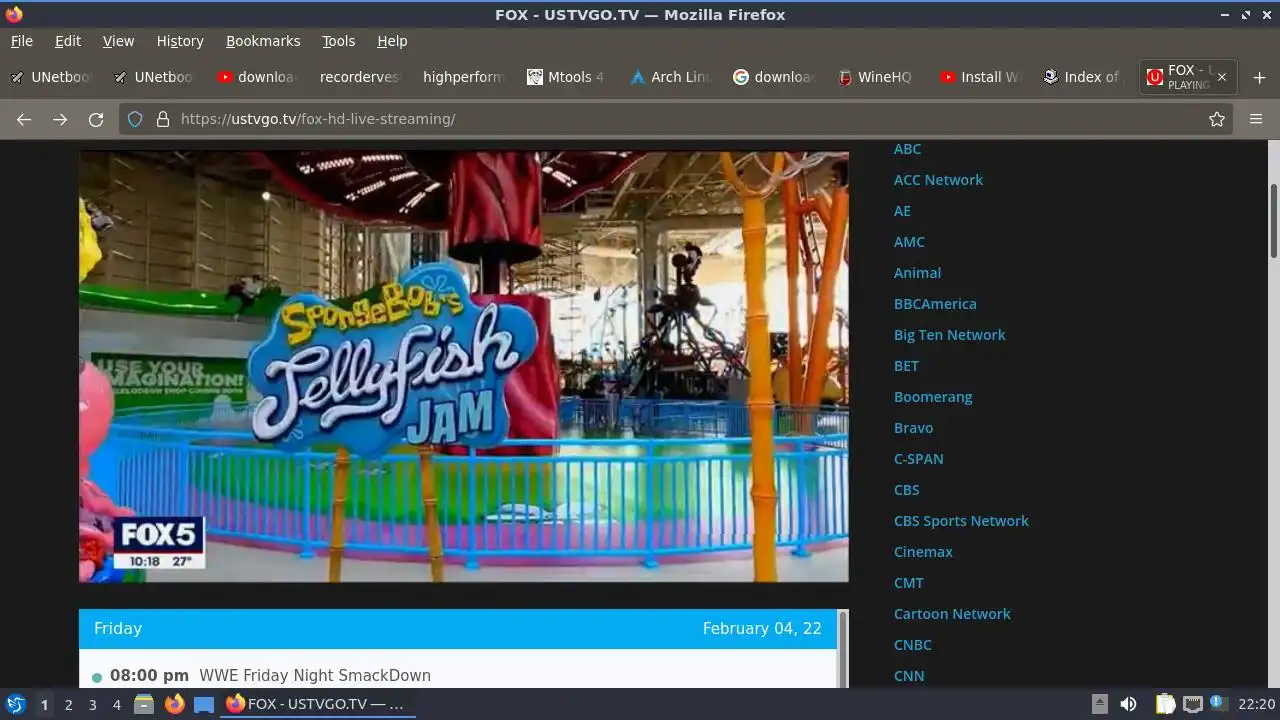Click the forward navigation arrow
Viewport: 1280px width, 720px height.
[x=60, y=119]
